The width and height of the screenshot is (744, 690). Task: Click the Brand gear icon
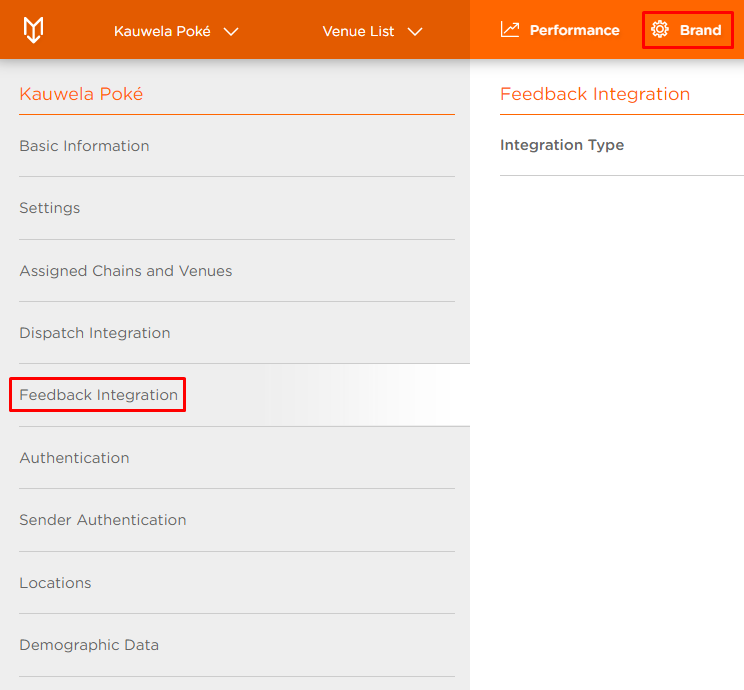click(660, 29)
